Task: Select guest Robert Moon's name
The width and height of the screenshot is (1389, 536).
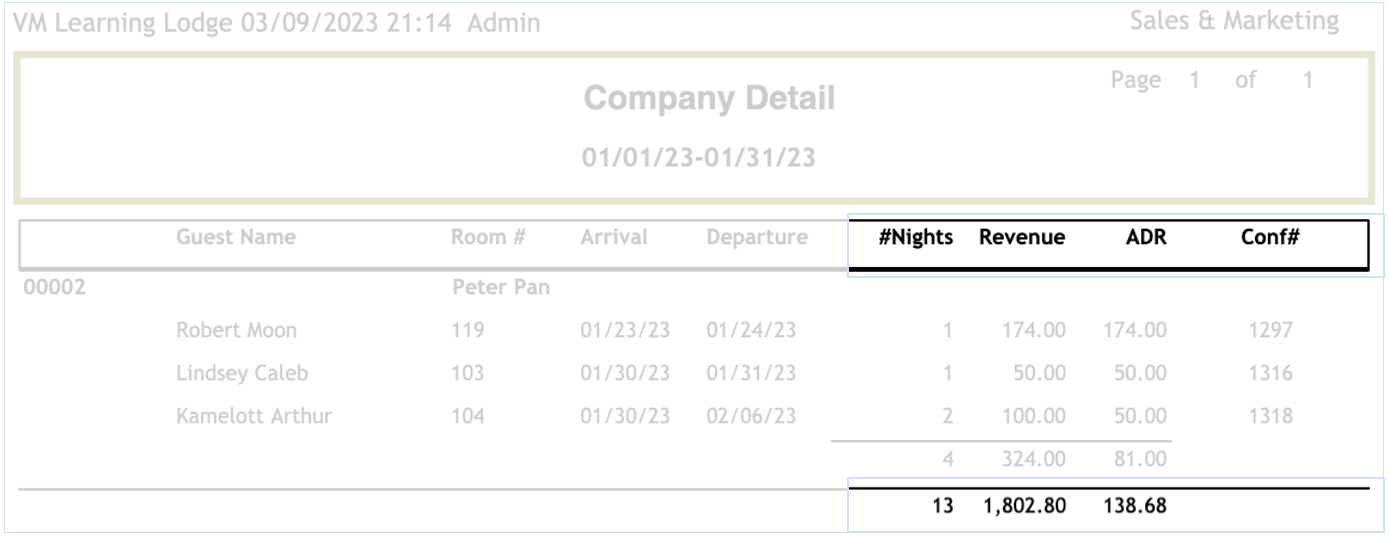Action: [x=236, y=330]
